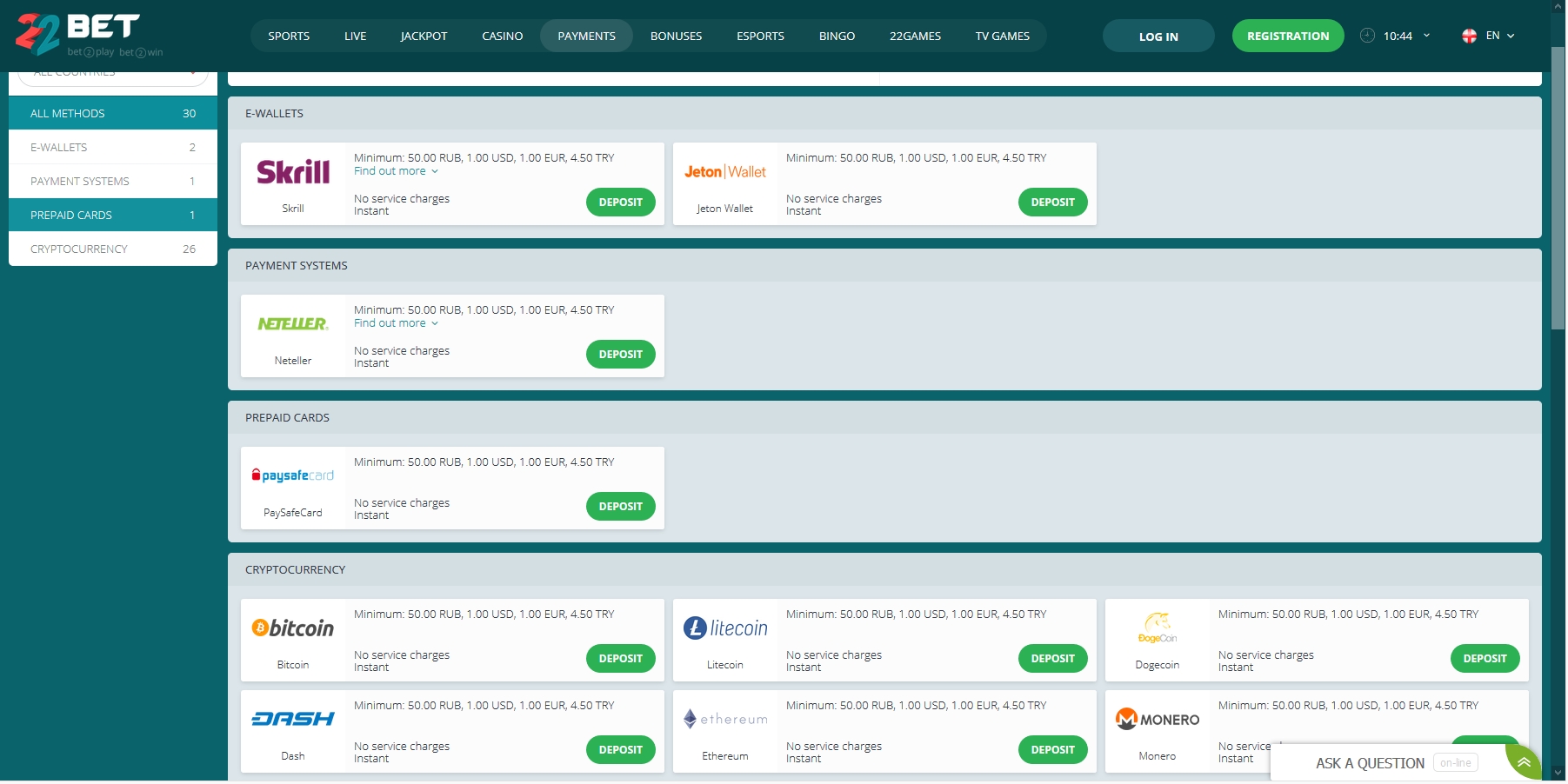Go to ESPORTS section
Image resolution: width=1568 pixels, height=784 pixels.
coord(760,36)
